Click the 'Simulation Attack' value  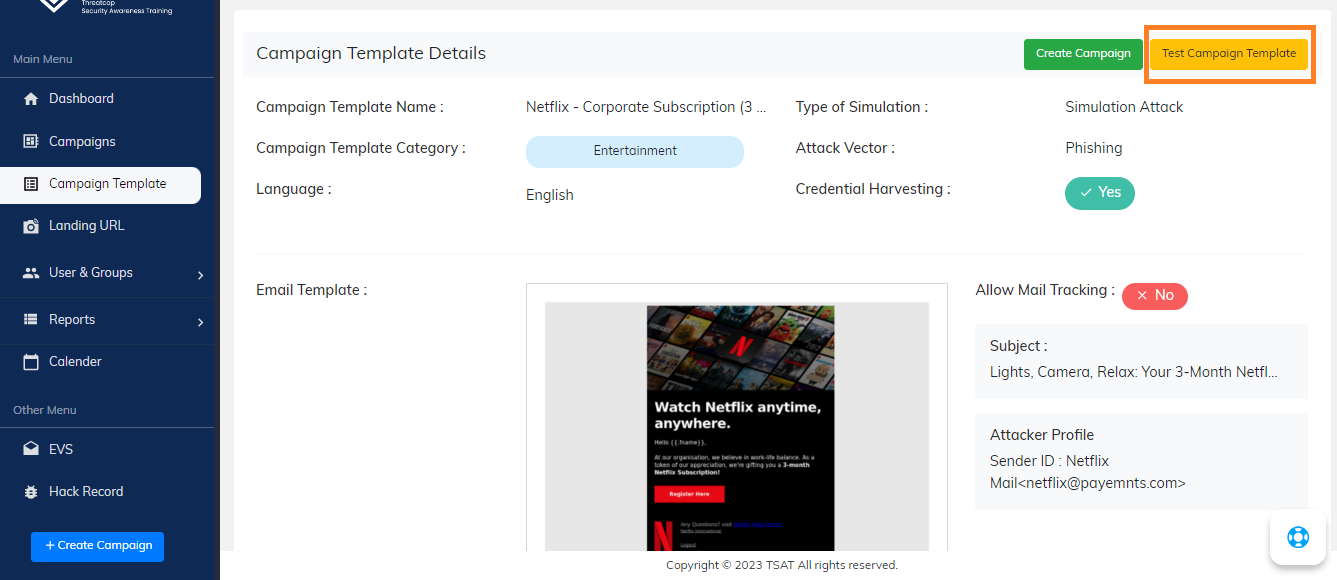coord(1124,107)
